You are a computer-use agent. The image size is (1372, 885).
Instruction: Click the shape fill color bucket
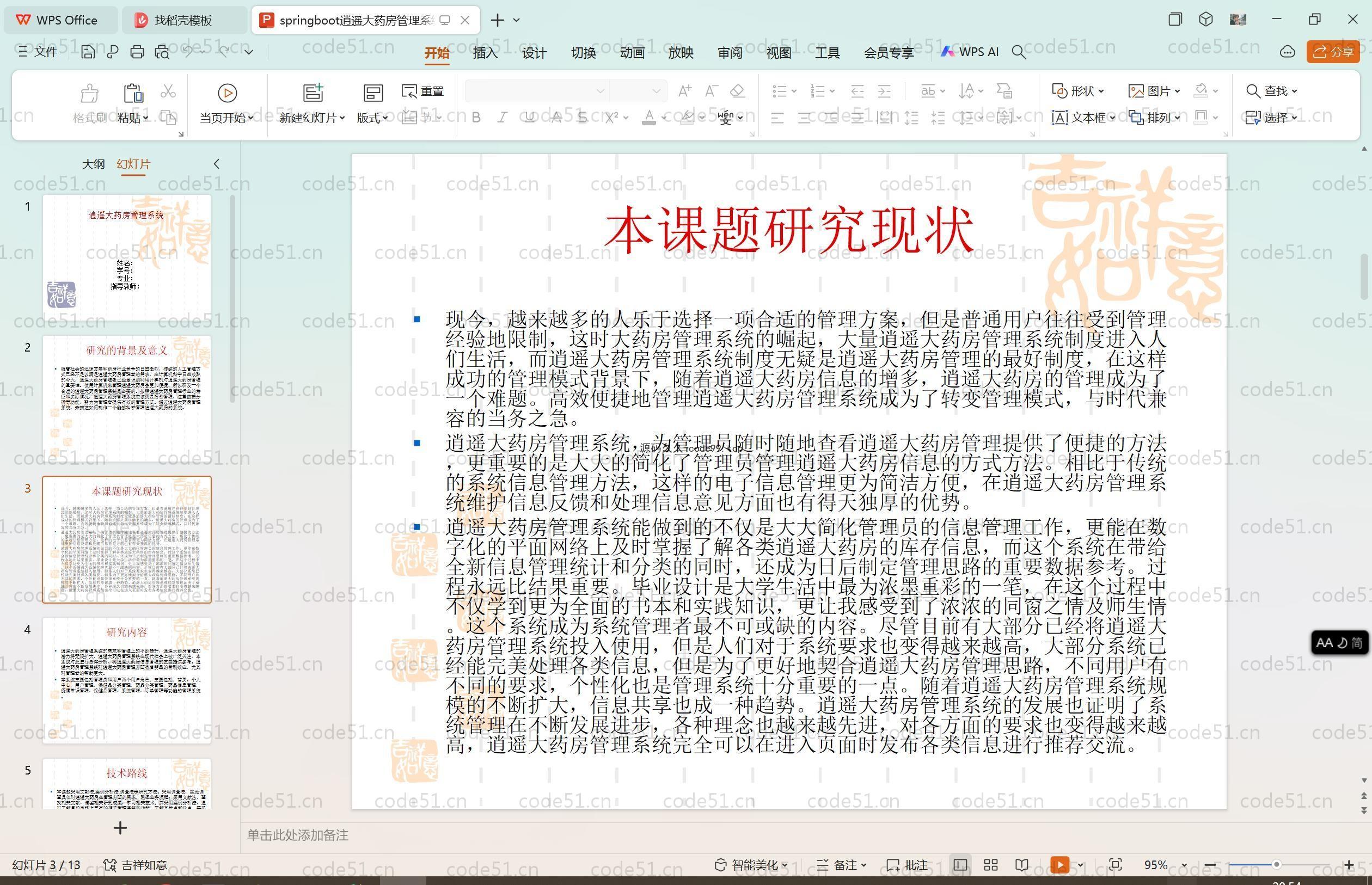tap(1200, 91)
